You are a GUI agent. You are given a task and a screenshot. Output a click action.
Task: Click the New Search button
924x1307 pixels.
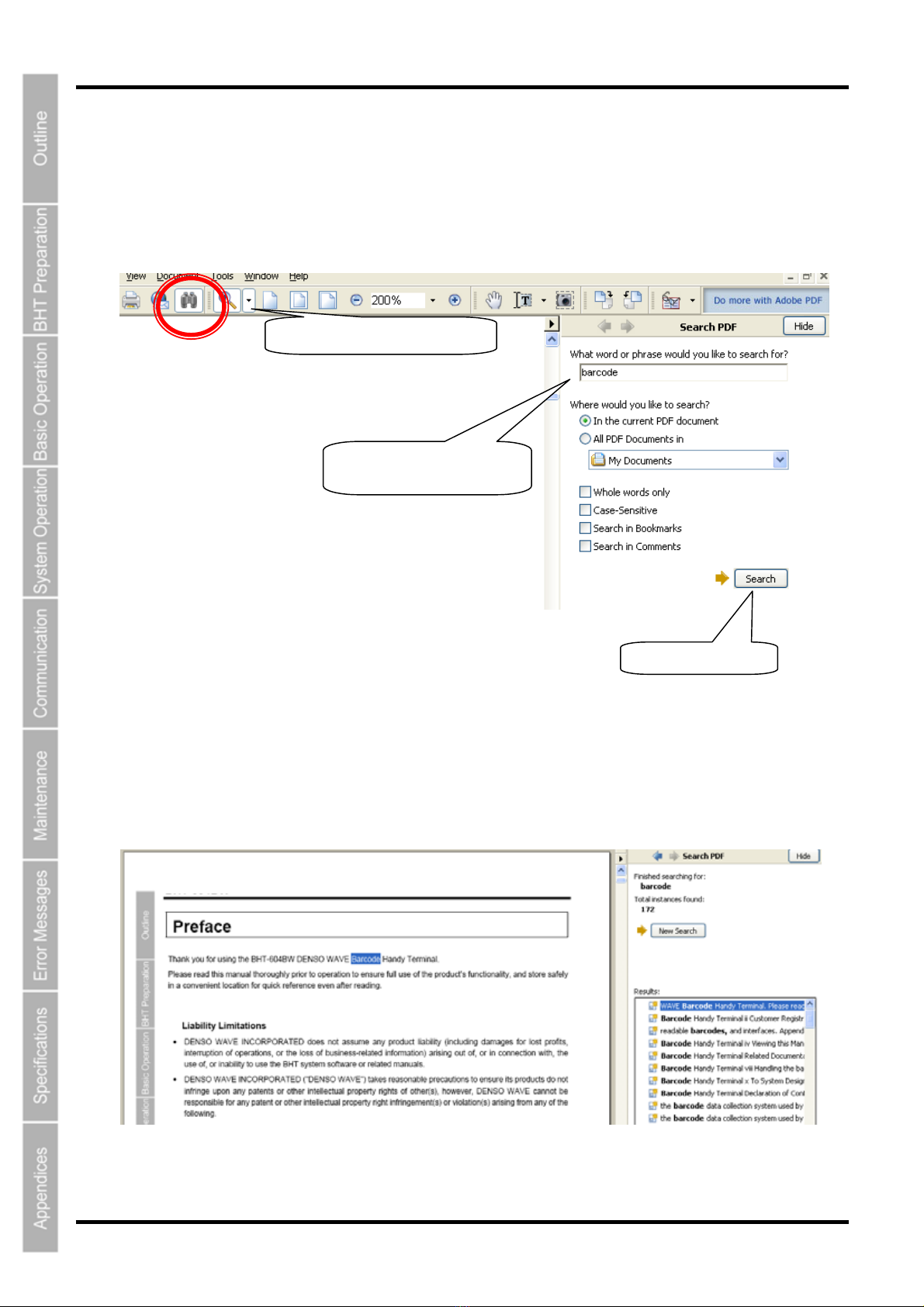tap(677, 931)
